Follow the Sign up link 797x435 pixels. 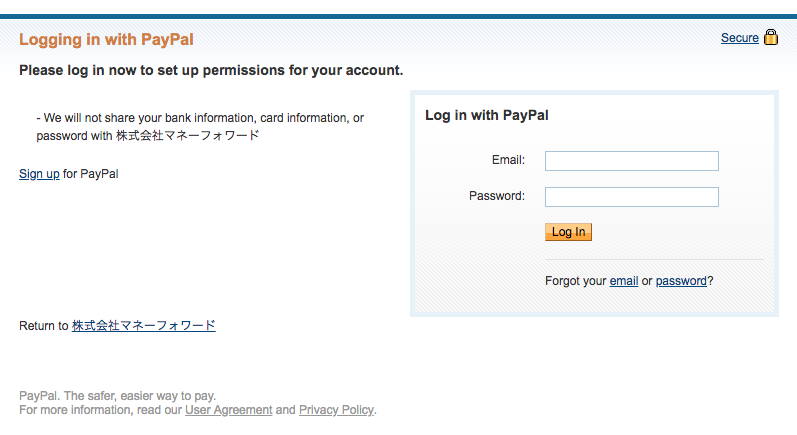click(39, 174)
